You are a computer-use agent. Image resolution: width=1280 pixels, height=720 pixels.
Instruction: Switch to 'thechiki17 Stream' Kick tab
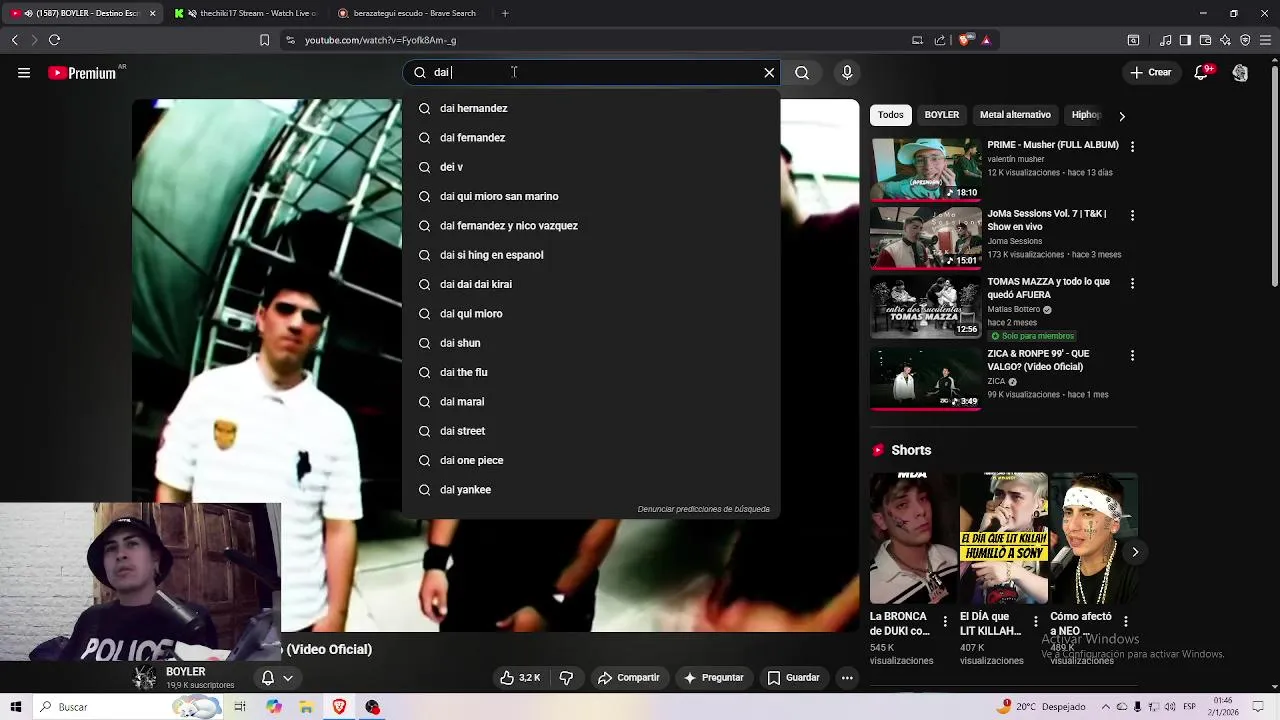click(248, 13)
